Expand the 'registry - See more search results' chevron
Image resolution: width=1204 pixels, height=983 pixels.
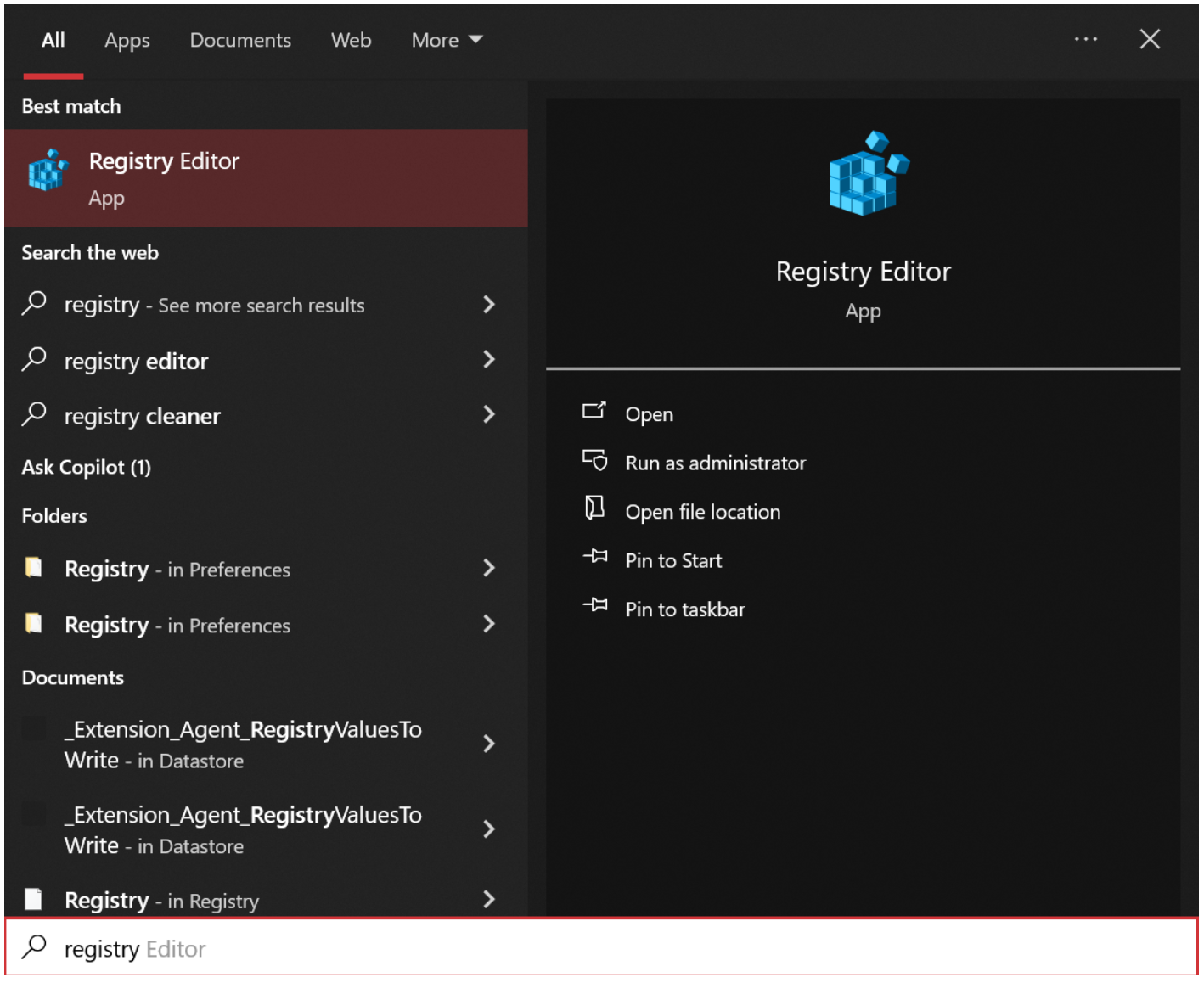point(489,304)
